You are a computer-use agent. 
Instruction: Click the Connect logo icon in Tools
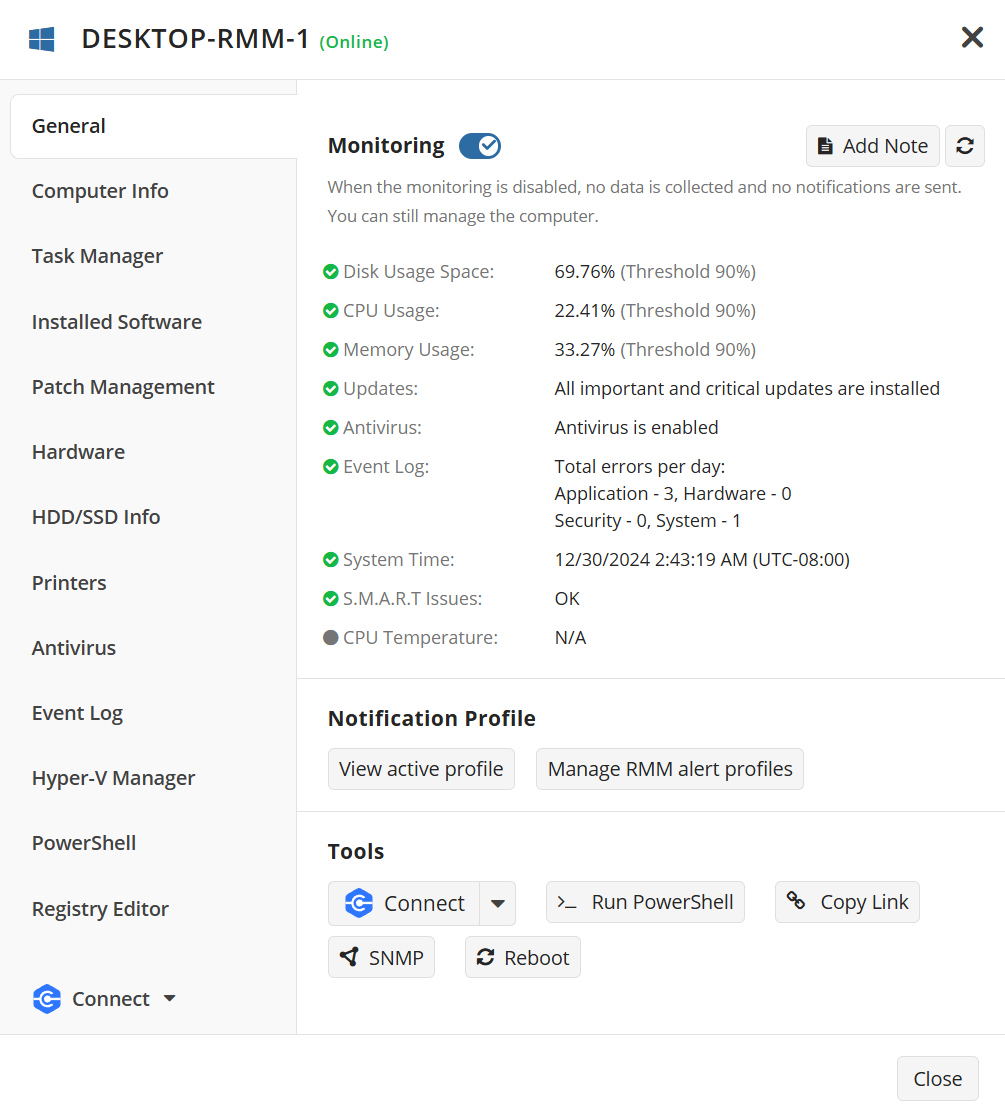pyautogui.click(x=359, y=904)
